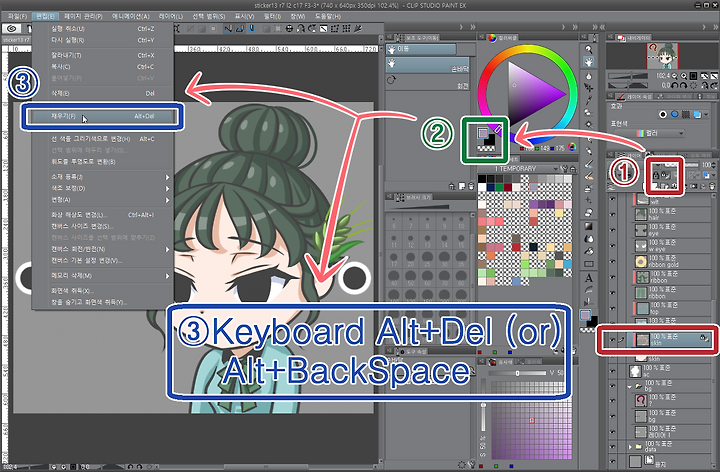Screen dimensions: 720x472
Task: Click Navigator panel icon tab
Action: click(621, 38)
